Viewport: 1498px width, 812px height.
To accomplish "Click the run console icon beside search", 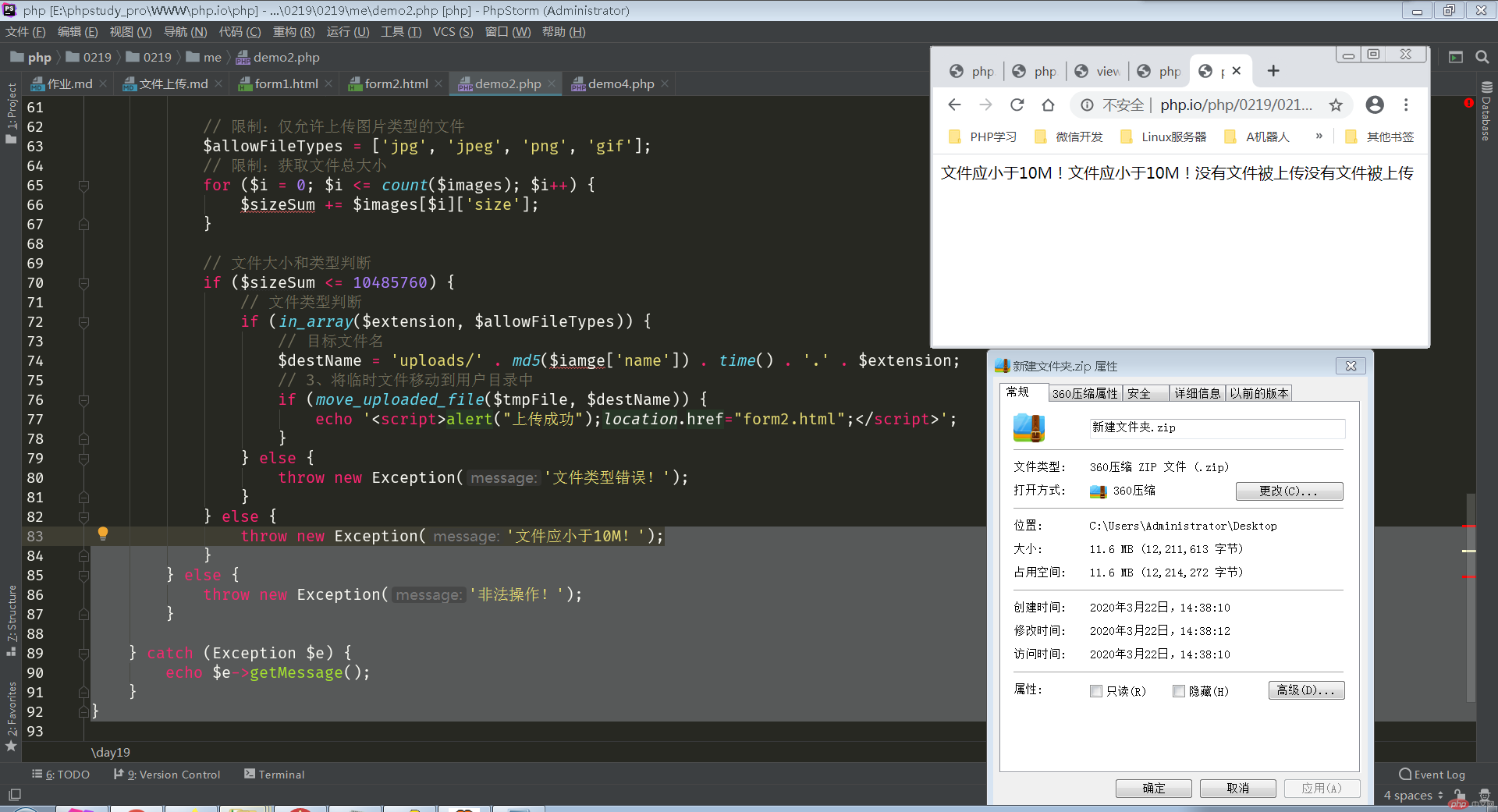I will [1456, 57].
